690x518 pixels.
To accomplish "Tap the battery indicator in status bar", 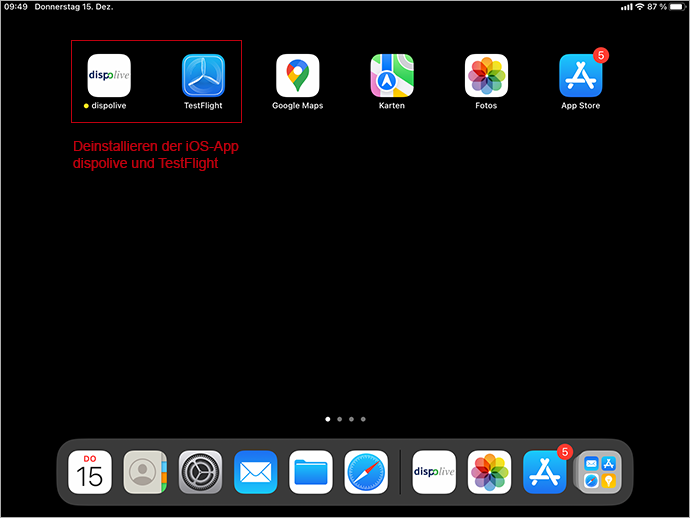I will 678,7.
